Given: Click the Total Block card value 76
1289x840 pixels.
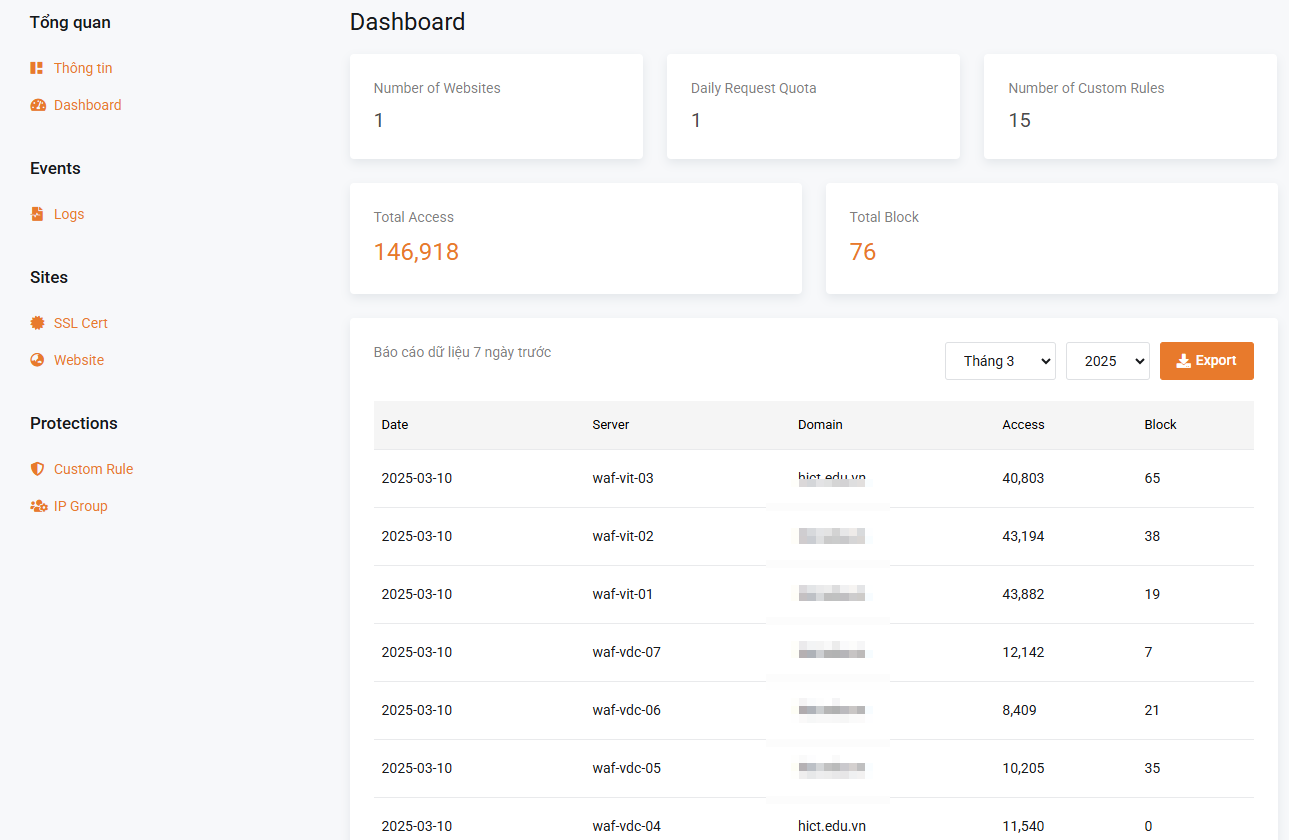Looking at the screenshot, I should (862, 252).
